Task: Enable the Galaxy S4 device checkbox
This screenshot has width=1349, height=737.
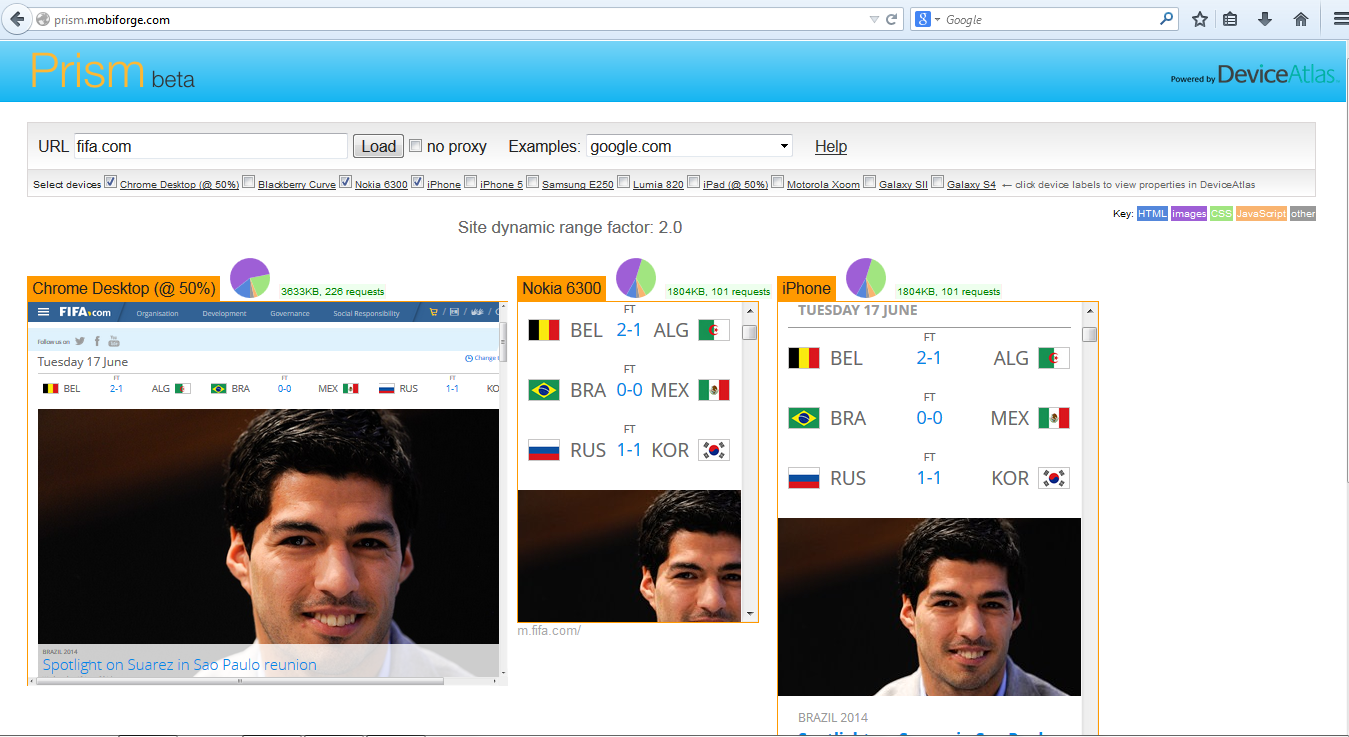Action: tap(937, 183)
